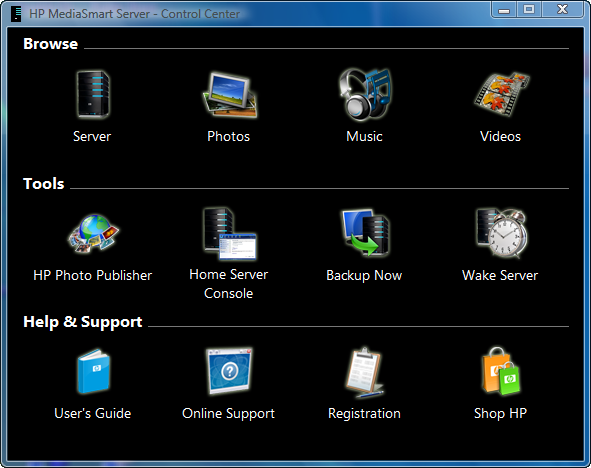Select the "Online Support" text label
Viewport: 591px width, 468px height.
tap(228, 414)
